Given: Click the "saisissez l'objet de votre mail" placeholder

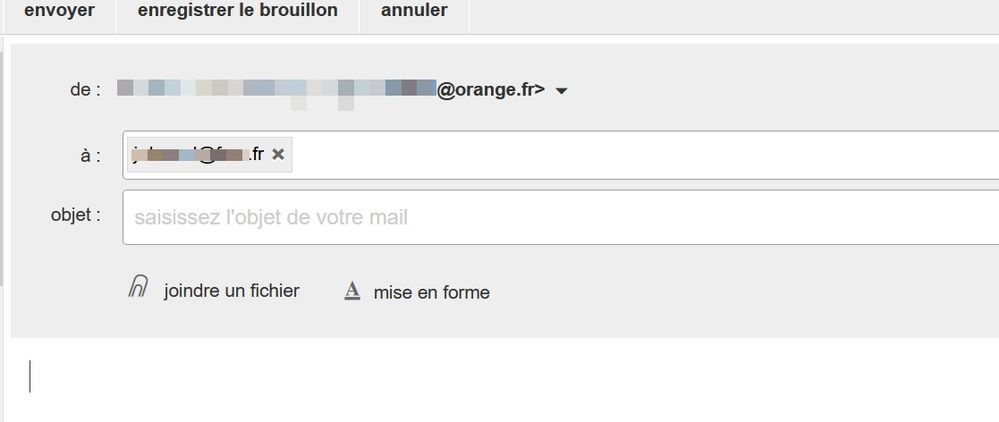Looking at the screenshot, I should (271, 217).
